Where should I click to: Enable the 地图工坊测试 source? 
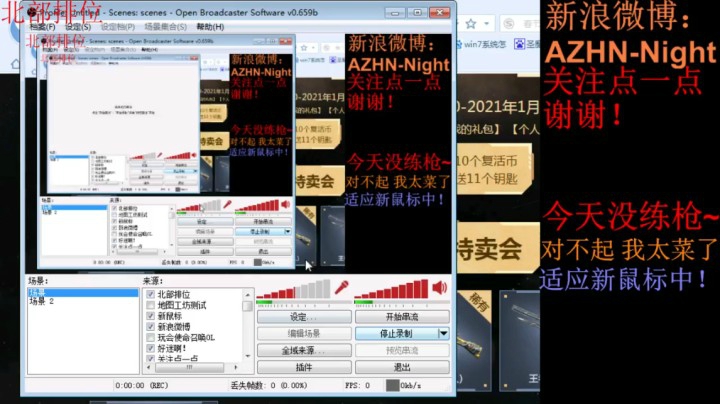pos(150,305)
